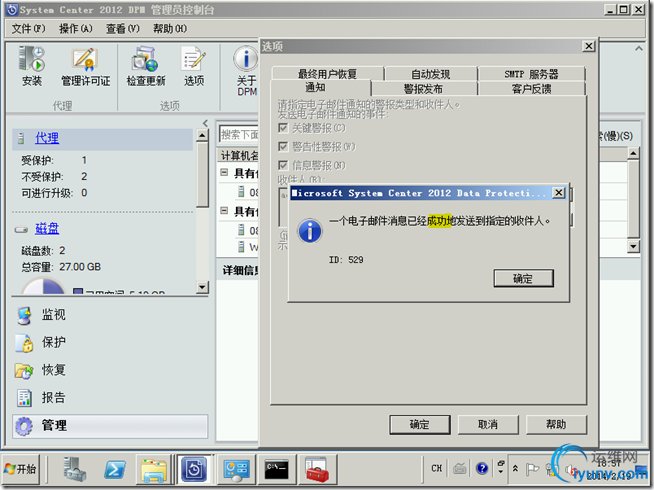Open 管理许可证 license management
The height and width of the screenshot is (490, 654).
[86, 67]
